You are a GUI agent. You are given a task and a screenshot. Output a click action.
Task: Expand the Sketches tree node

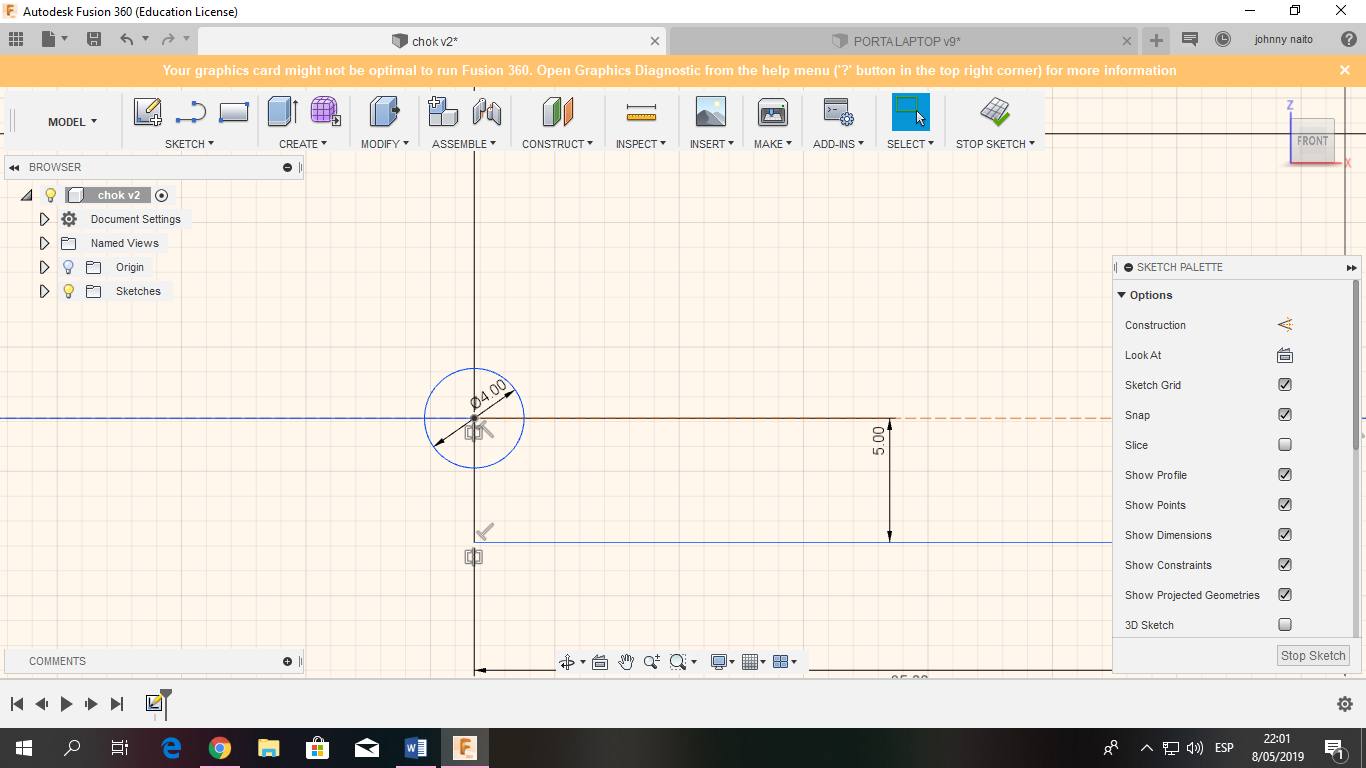44,291
